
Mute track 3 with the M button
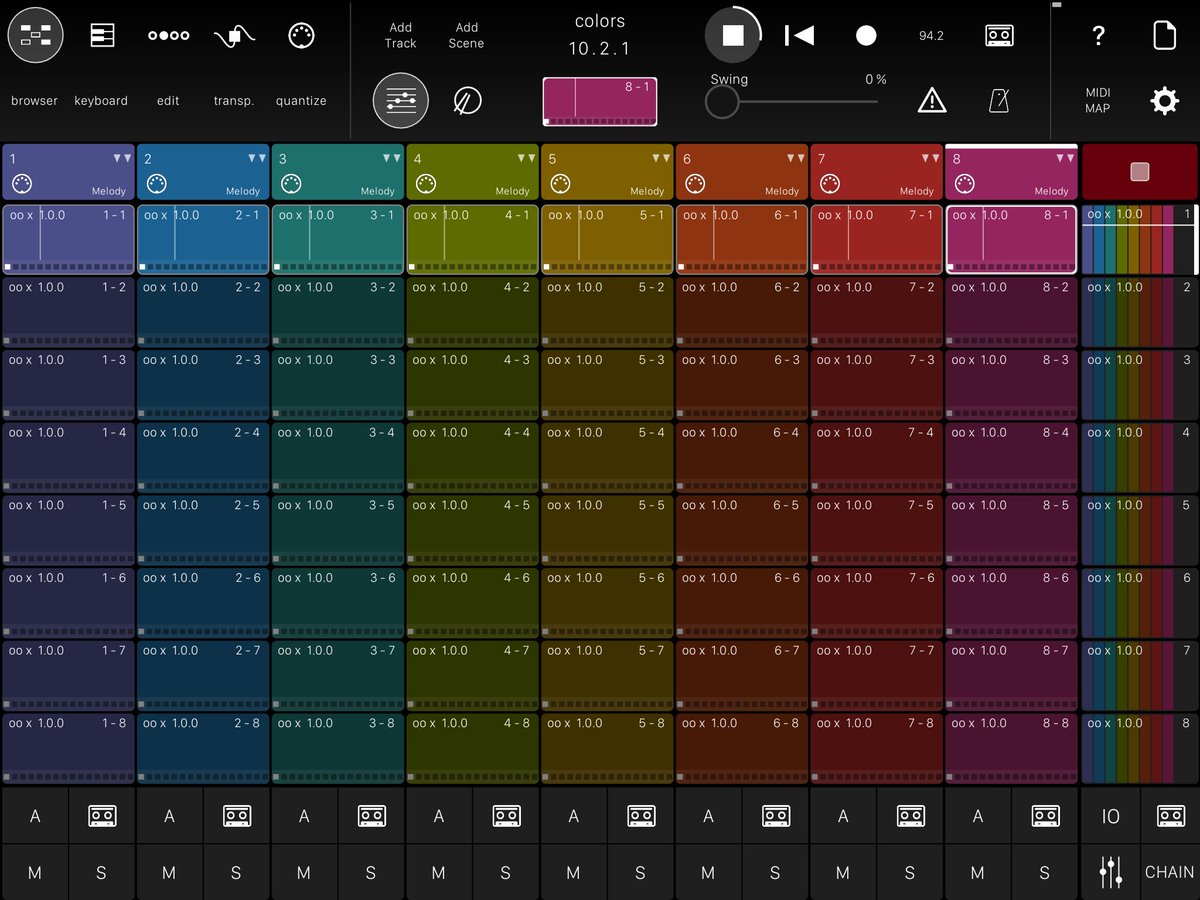point(304,872)
